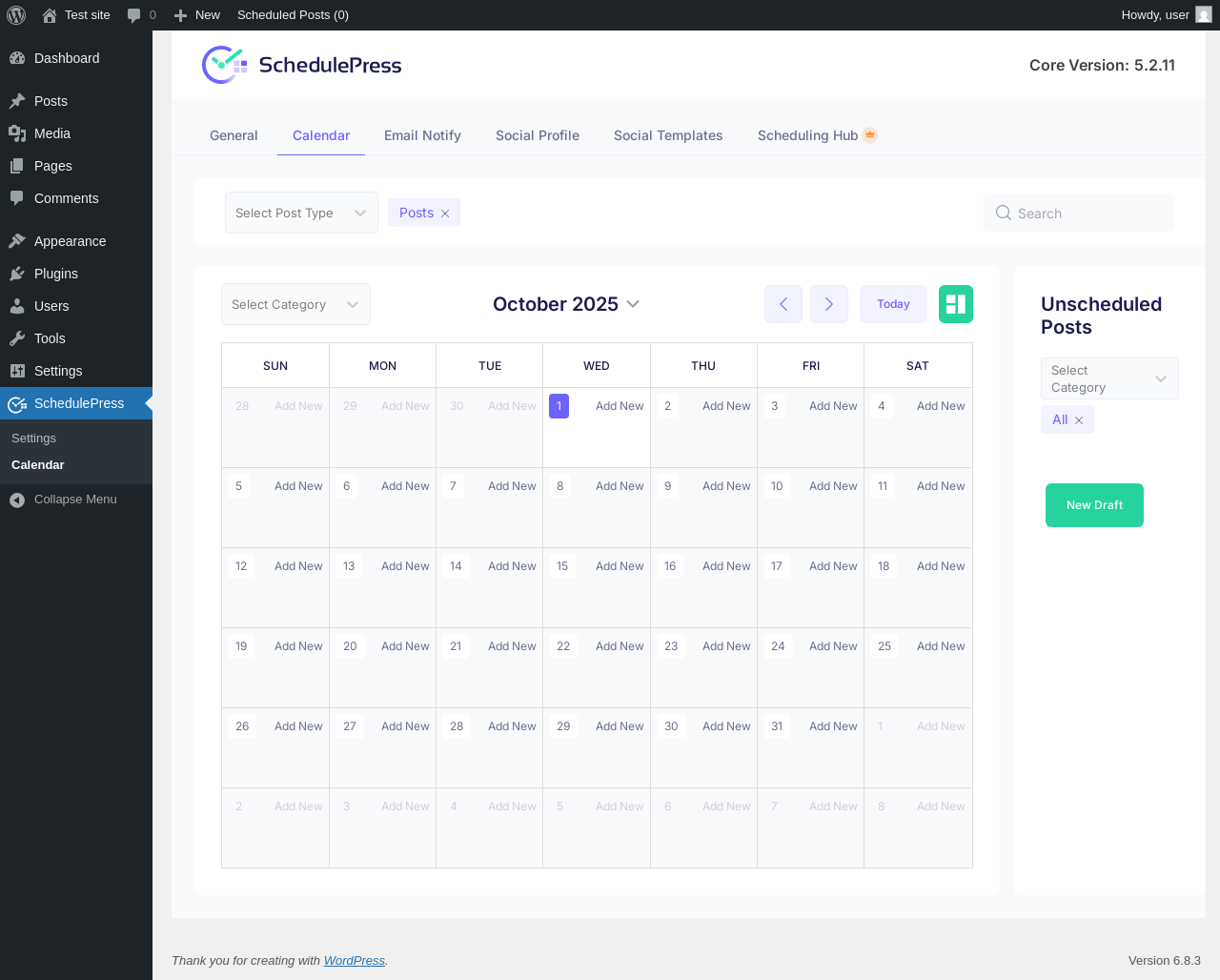Click the WordPress logo in admin bar
Viewport: 1220px width, 980px height.
[x=16, y=15]
